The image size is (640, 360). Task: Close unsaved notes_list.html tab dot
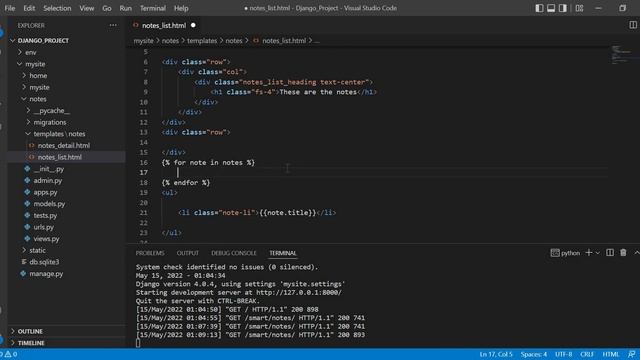click(193, 25)
